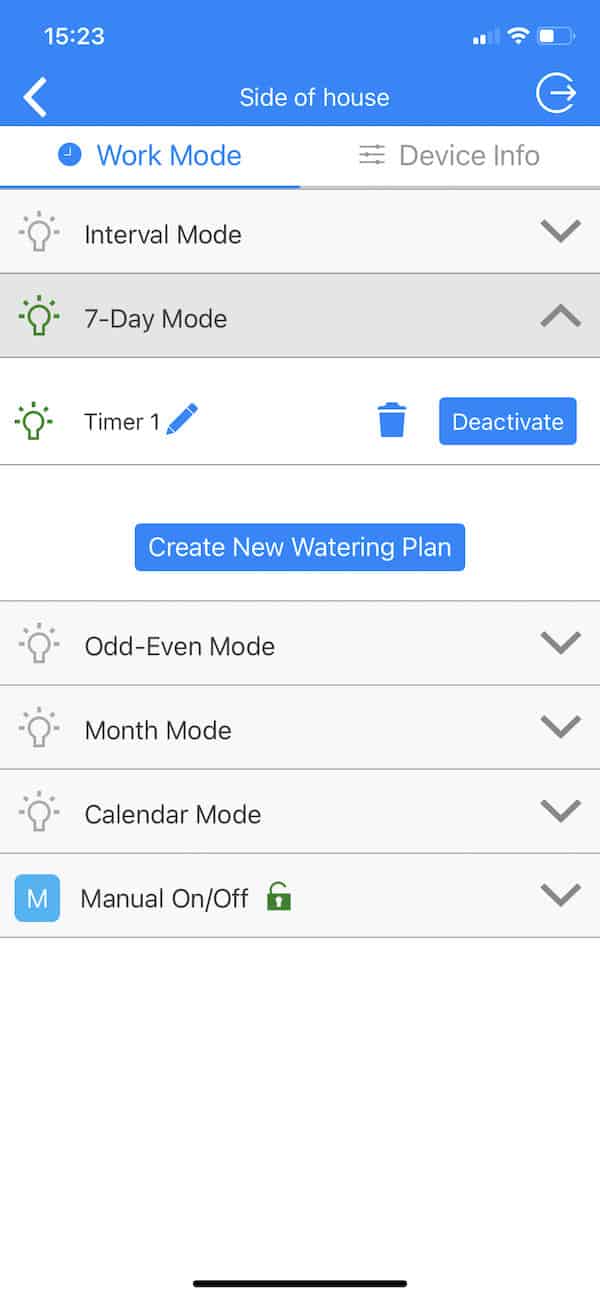Expand the Odd-Even Mode chevron

coord(560,642)
